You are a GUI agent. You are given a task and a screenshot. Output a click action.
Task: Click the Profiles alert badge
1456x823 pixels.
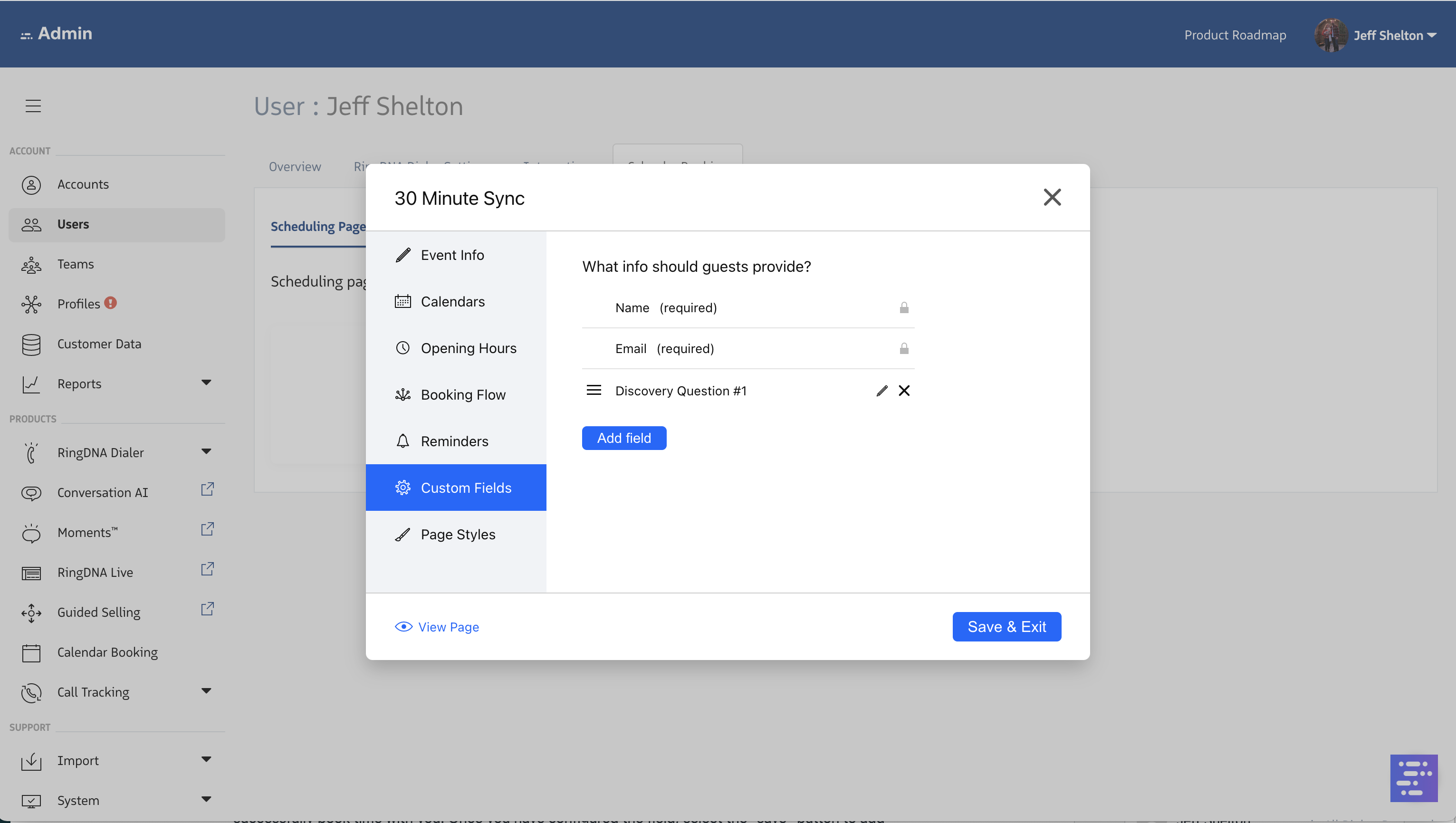tap(111, 303)
